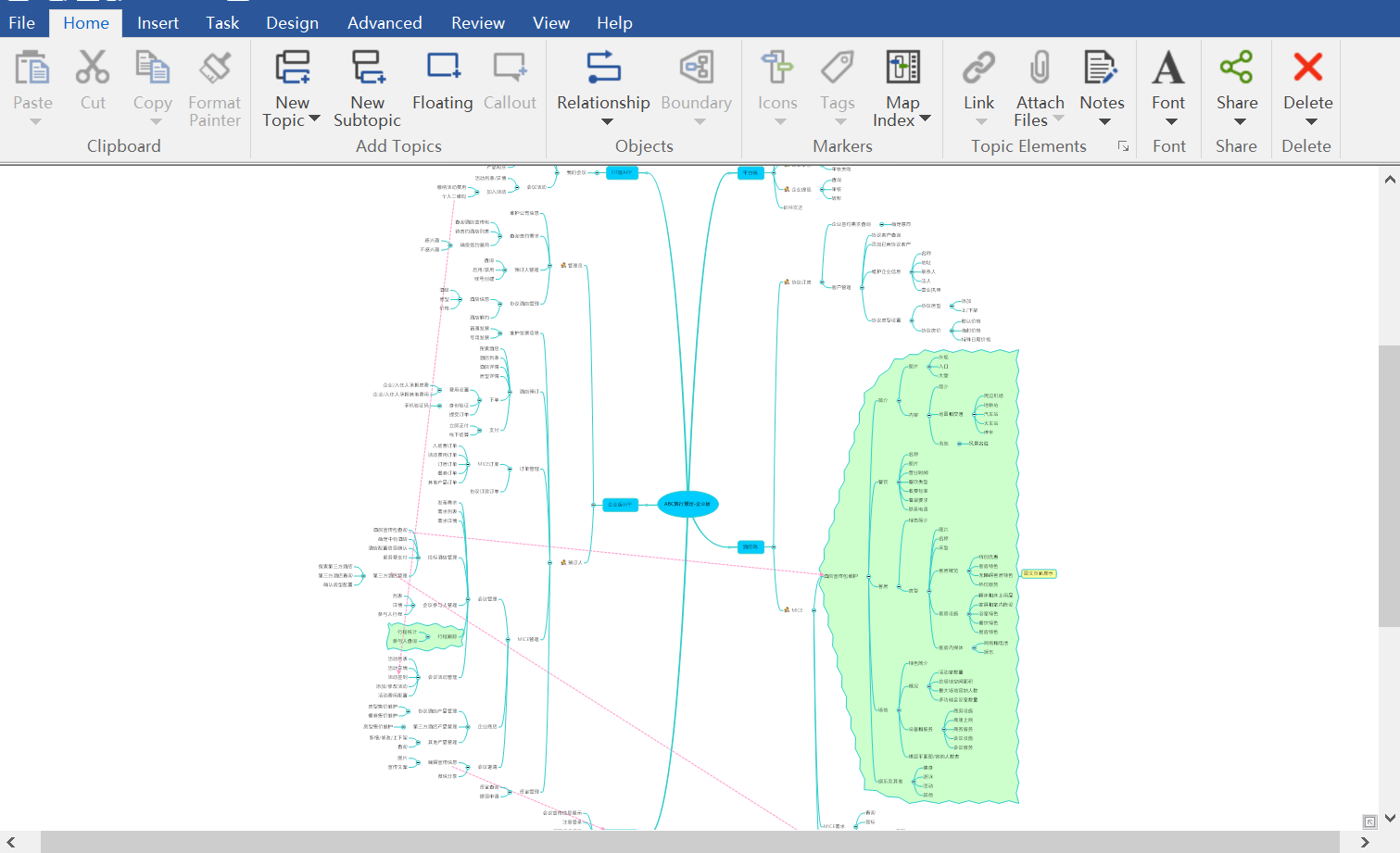The width and height of the screenshot is (1400, 853).
Task: Click the Attach Files paperclip icon
Action: pos(1041,69)
